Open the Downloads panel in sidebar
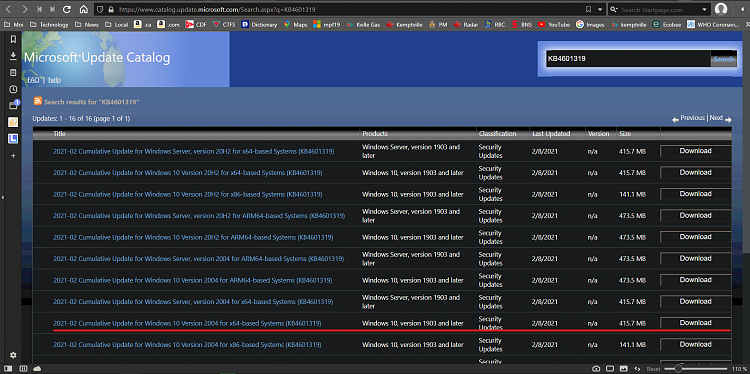The height and width of the screenshot is (374, 750). 13,56
